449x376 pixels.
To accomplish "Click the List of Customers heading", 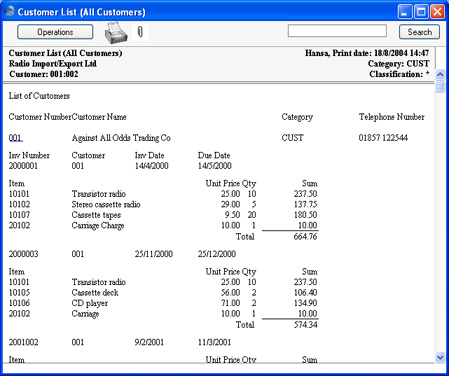I will click(39, 96).
